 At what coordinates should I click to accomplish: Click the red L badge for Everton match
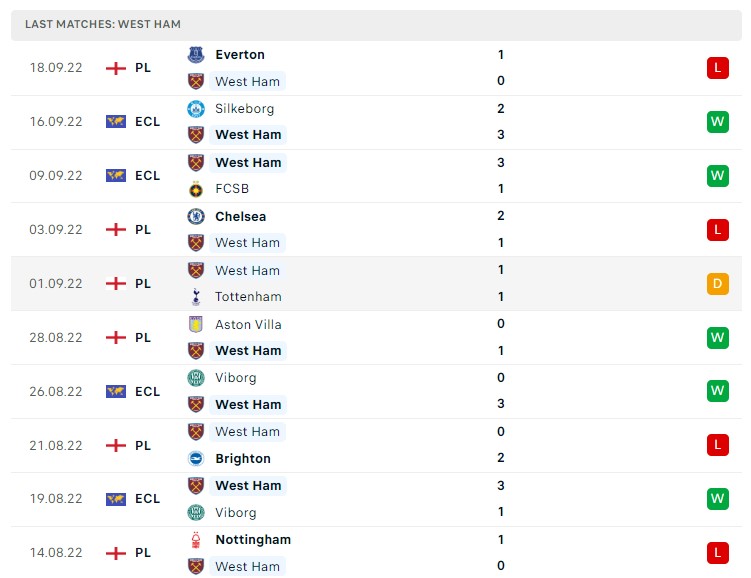[717, 68]
